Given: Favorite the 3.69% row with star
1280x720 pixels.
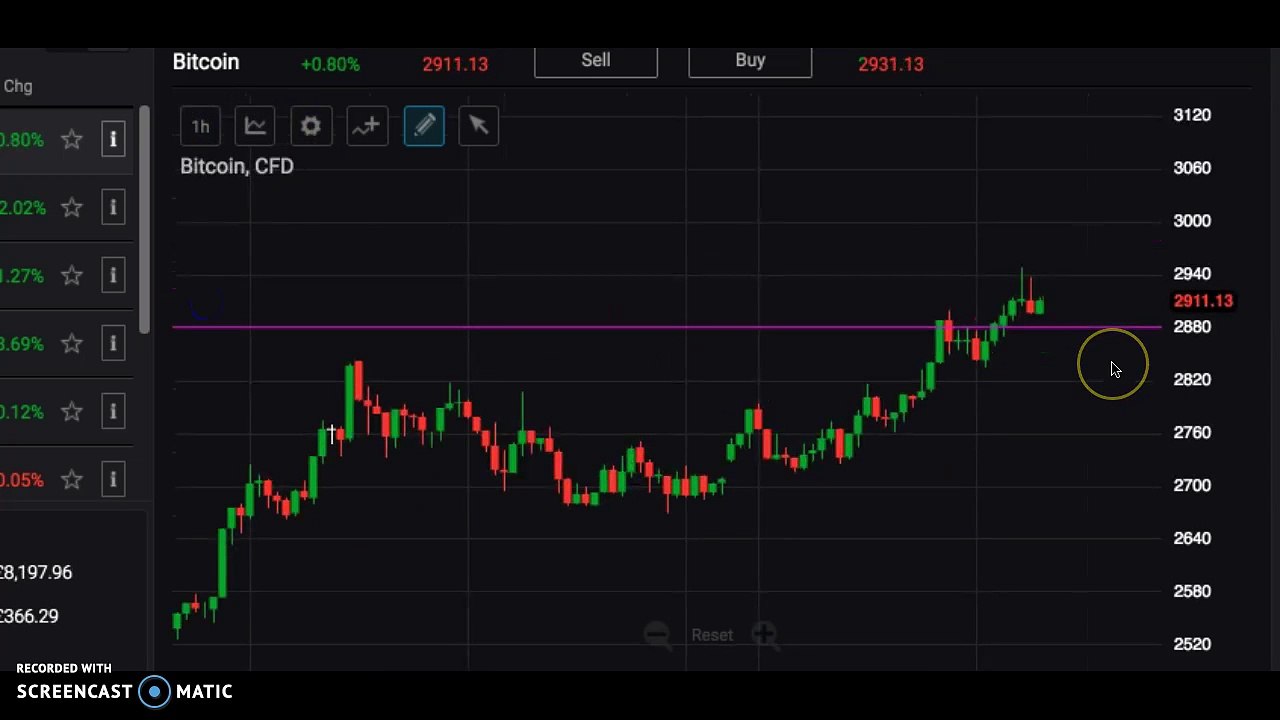Looking at the screenshot, I should coord(72,344).
